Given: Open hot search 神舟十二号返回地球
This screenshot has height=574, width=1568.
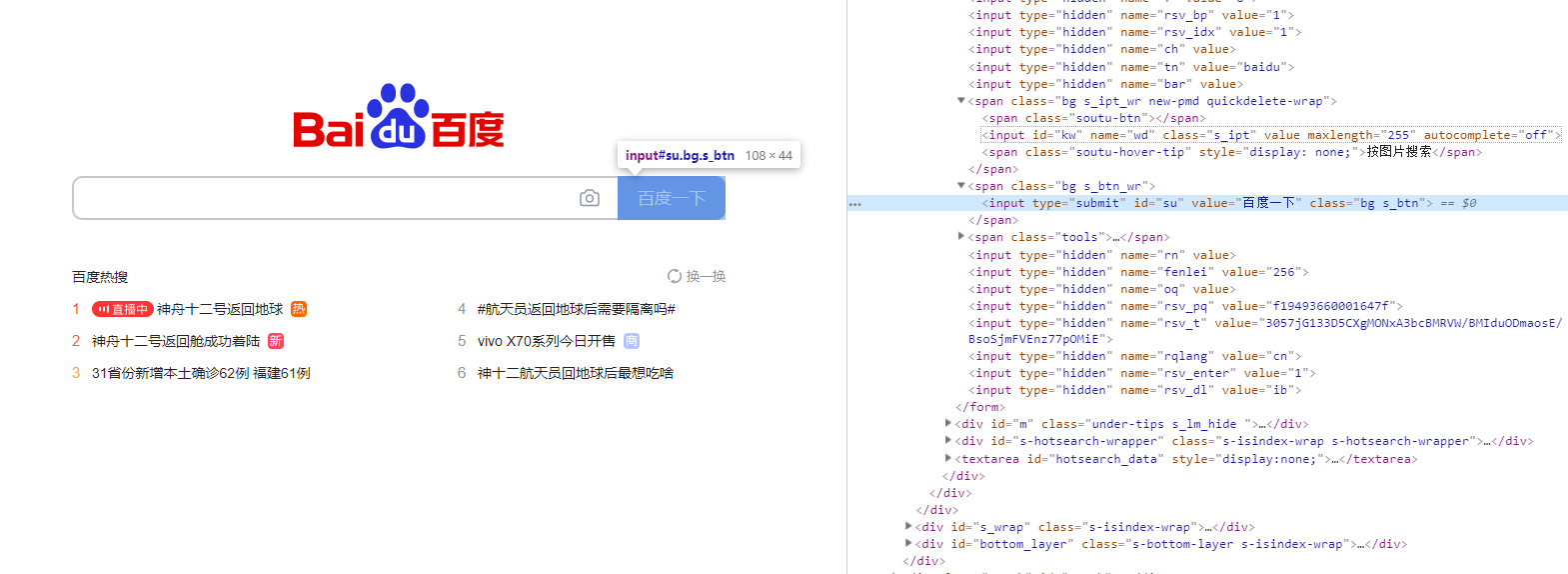Looking at the screenshot, I should point(220,309).
